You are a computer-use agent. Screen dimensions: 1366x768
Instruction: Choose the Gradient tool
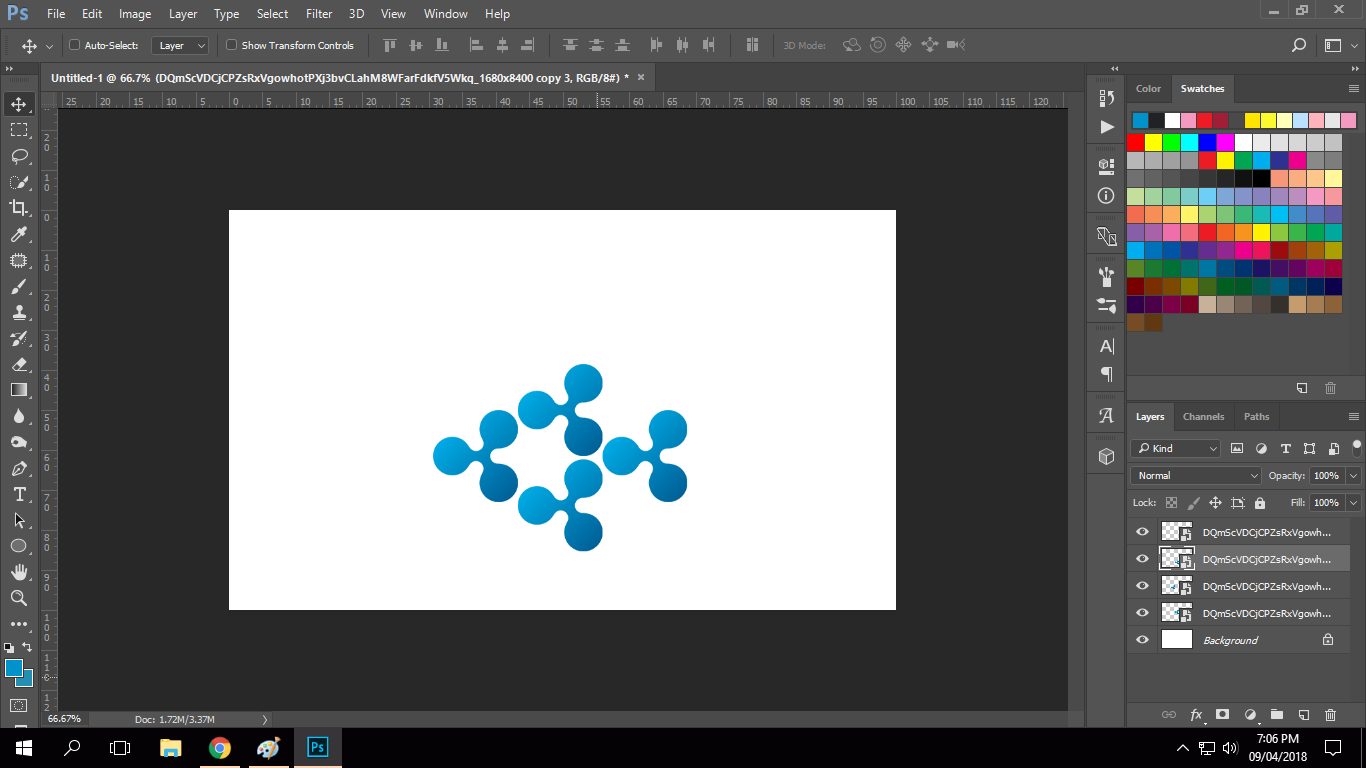19,390
